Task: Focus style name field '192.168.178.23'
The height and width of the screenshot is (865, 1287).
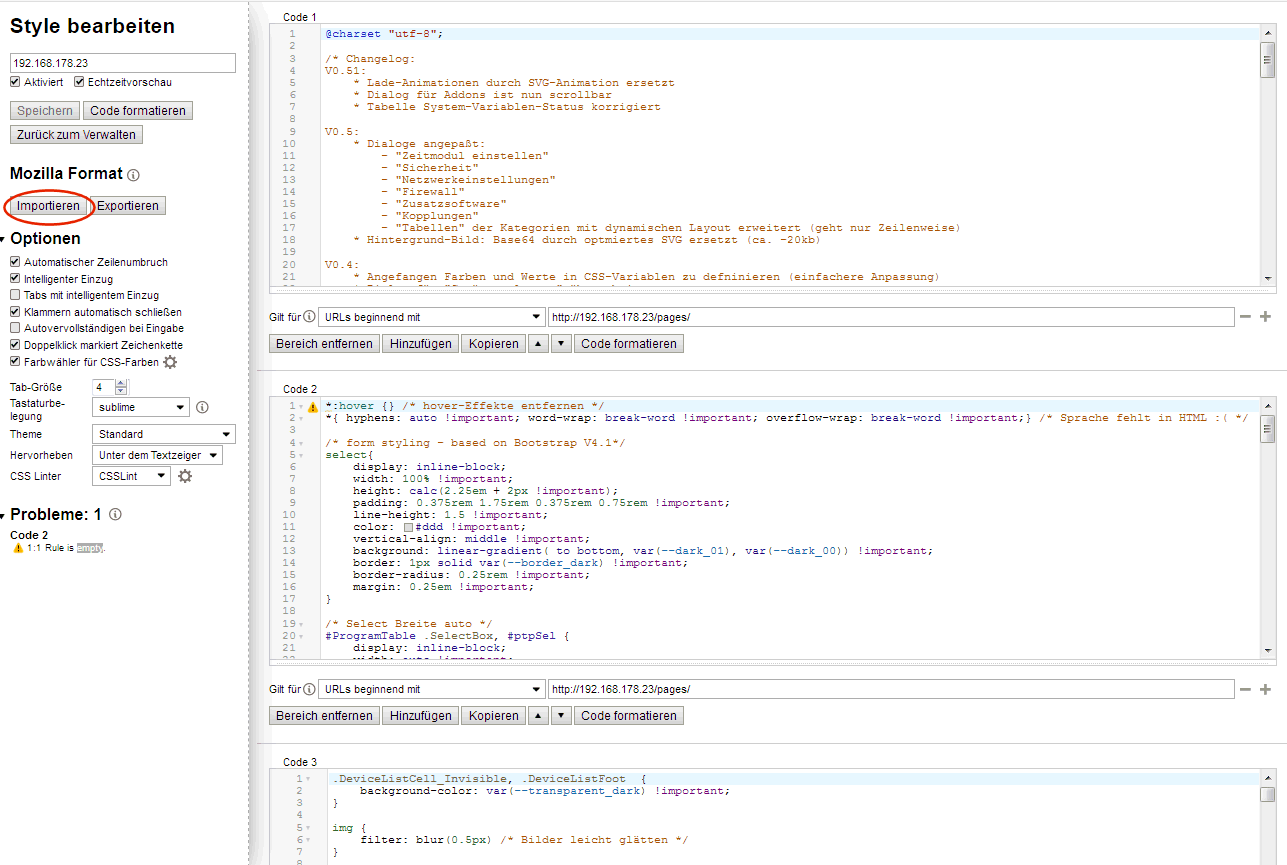Action: click(x=123, y=63)
